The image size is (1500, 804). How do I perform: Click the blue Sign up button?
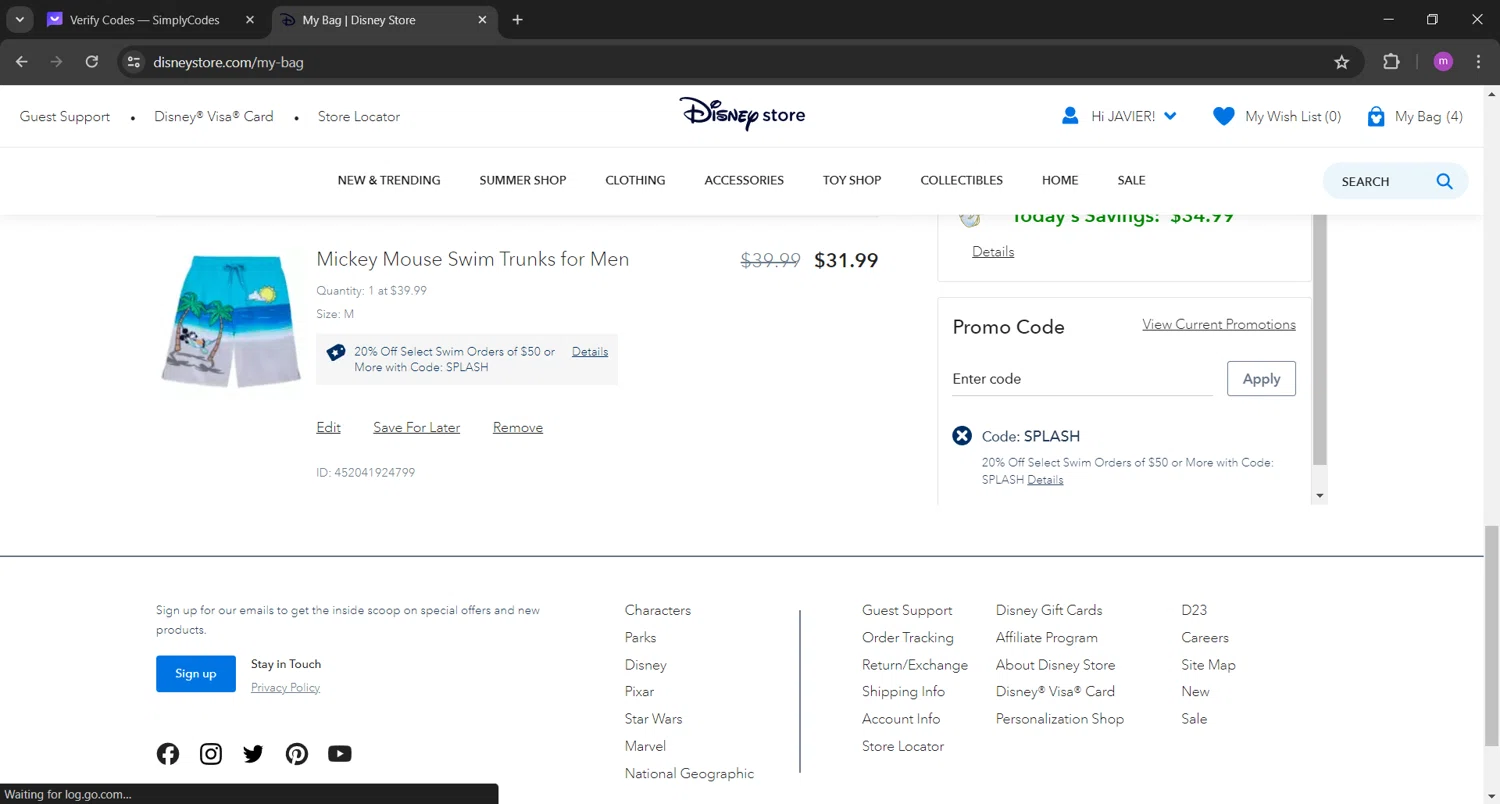(x=196, y=674)
